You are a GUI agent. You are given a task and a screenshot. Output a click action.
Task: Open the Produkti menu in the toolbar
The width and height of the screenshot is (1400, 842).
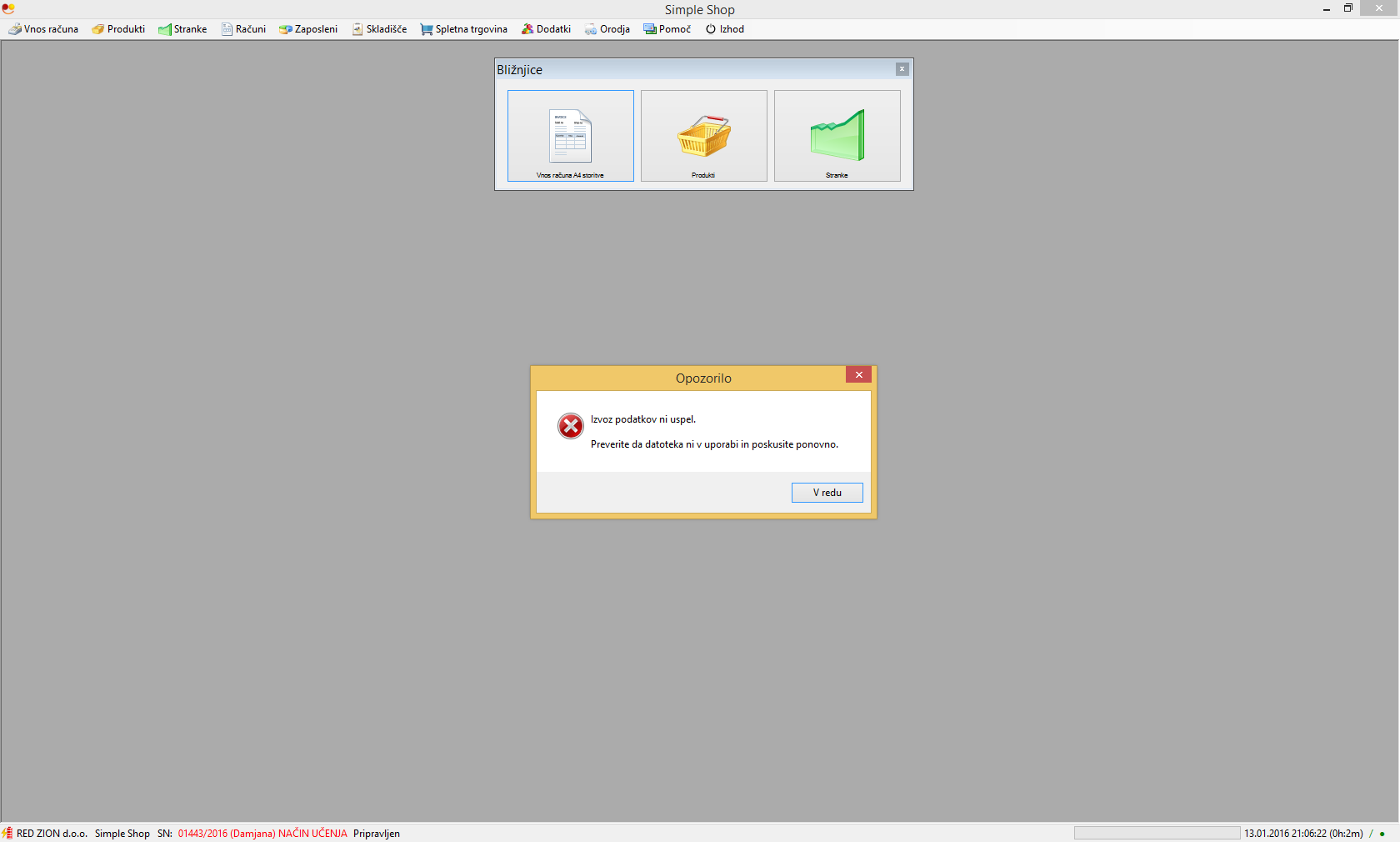[118, 29]
